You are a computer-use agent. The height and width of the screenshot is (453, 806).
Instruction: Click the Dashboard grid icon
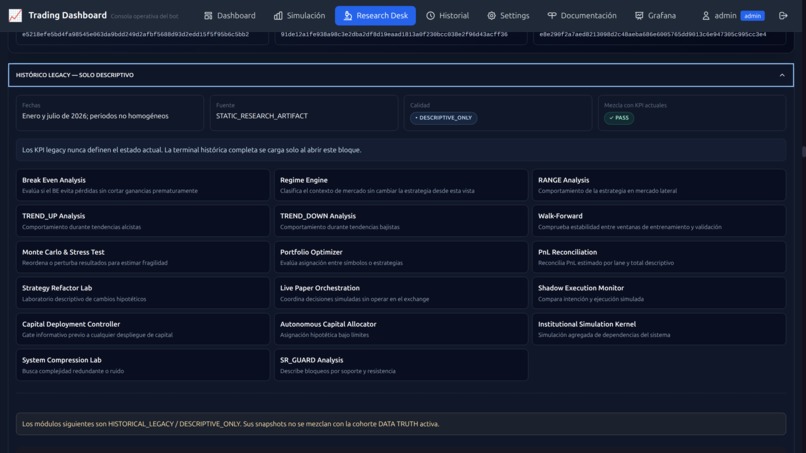point(208,16)
